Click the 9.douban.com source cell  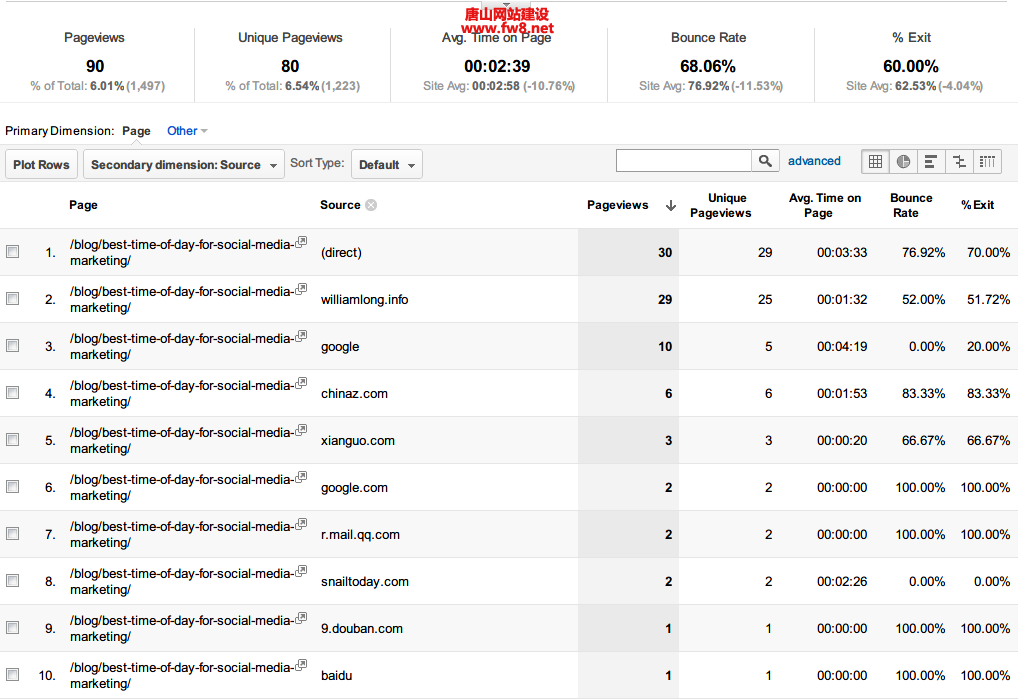362,629
